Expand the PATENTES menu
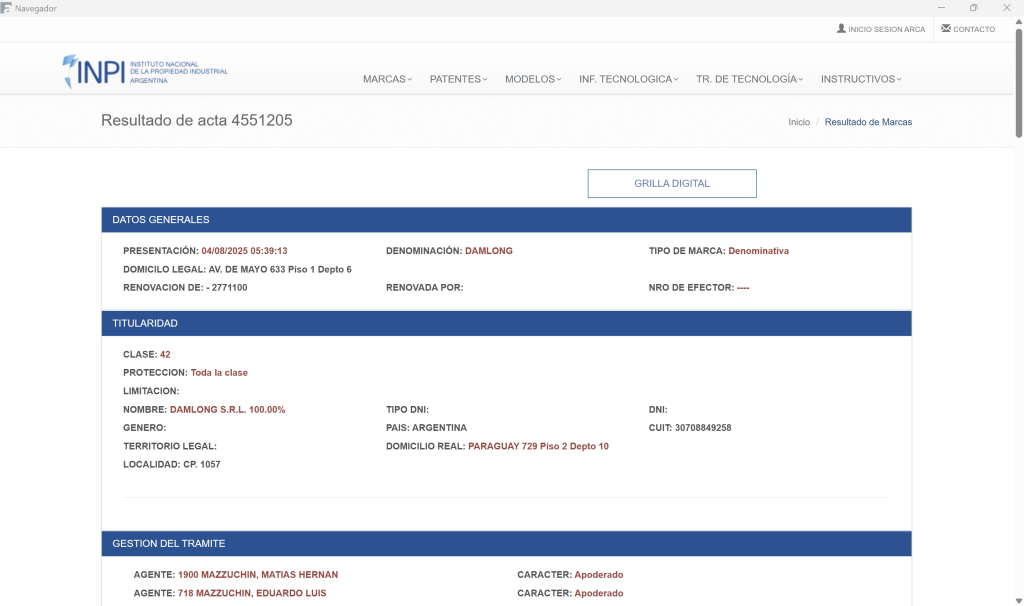1024x606 pixels. (458, 79)
